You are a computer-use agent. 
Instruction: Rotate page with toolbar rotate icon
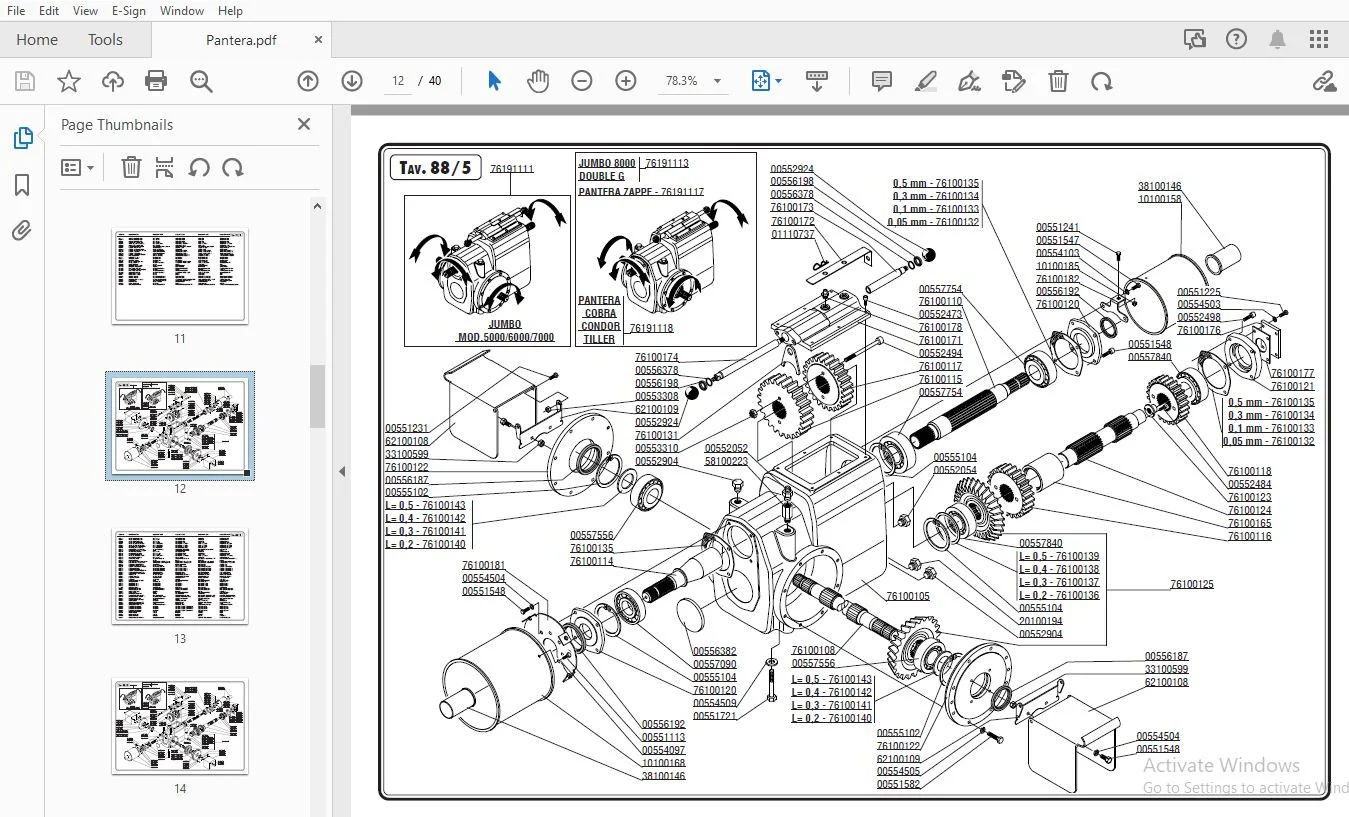coord(1102,81)
